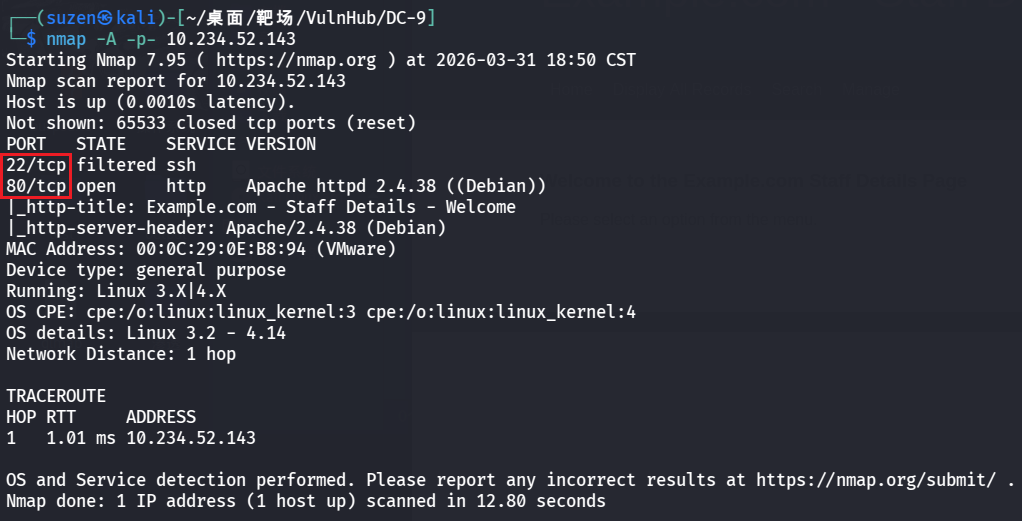Click the 22/tcp port entry
This screenshot has width=1022, height=521.
36,165
